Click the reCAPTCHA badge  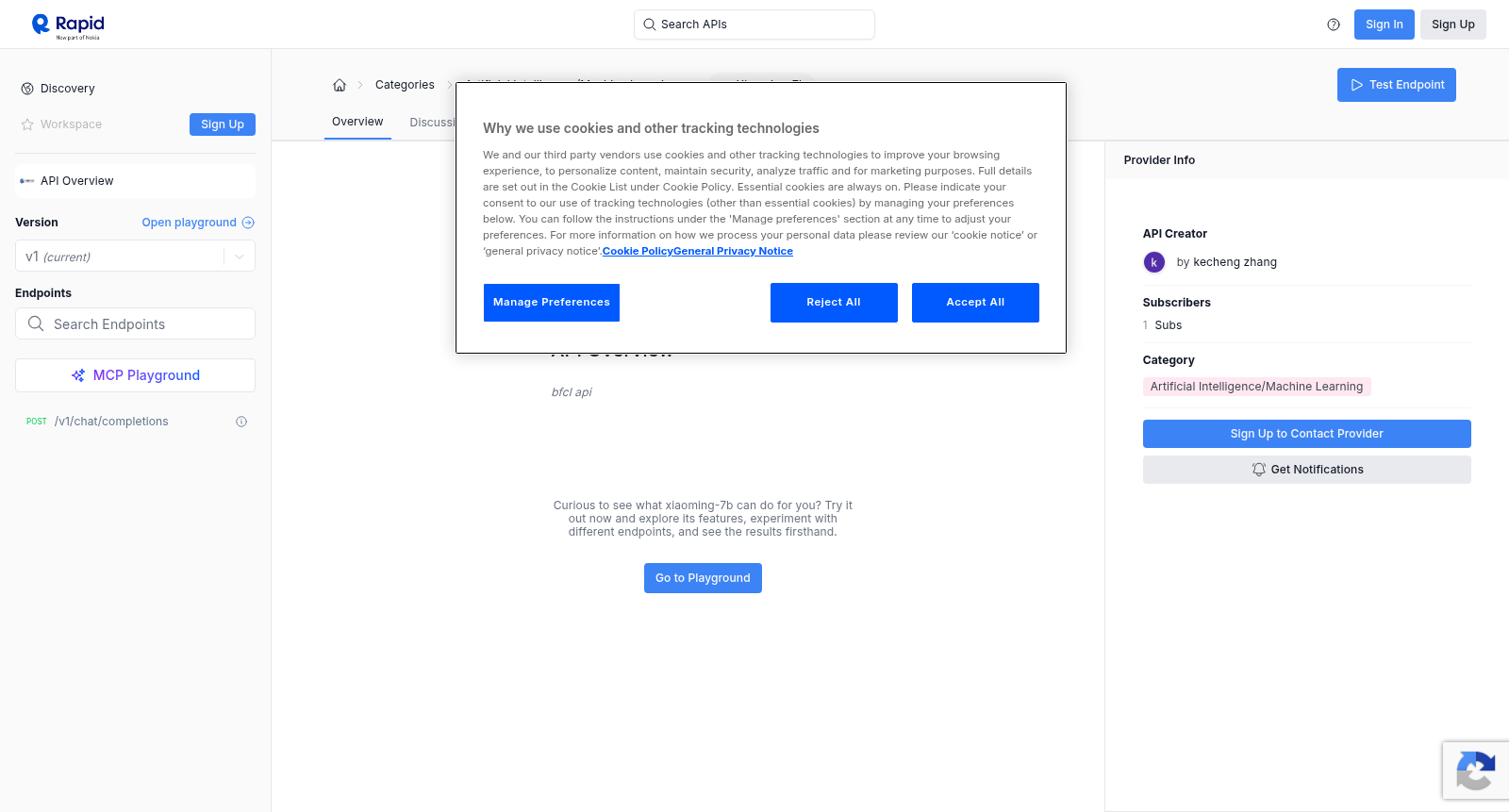coord(1476,771)
